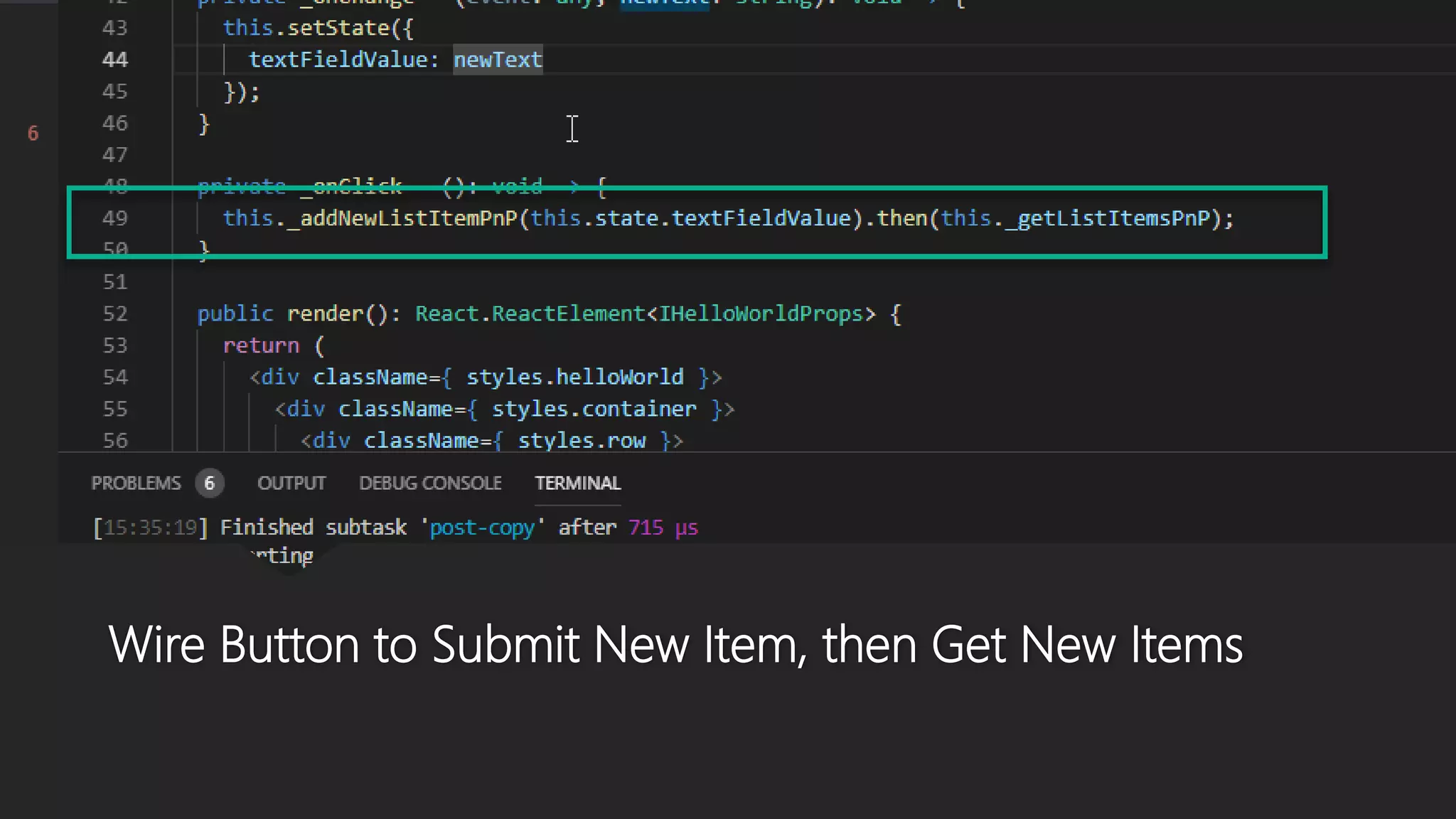
Task: Click _addNewListItemPnP method call
Action: (402, 218)
